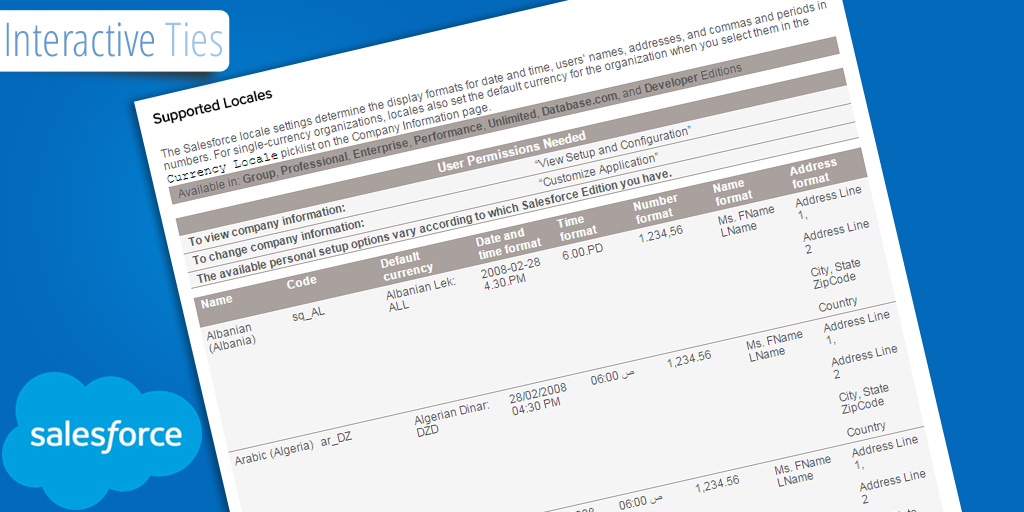The width and height of the screenshot is (1024, 512).
Task: Select the sq_AL locale code cell
Action: pos(308,314)
